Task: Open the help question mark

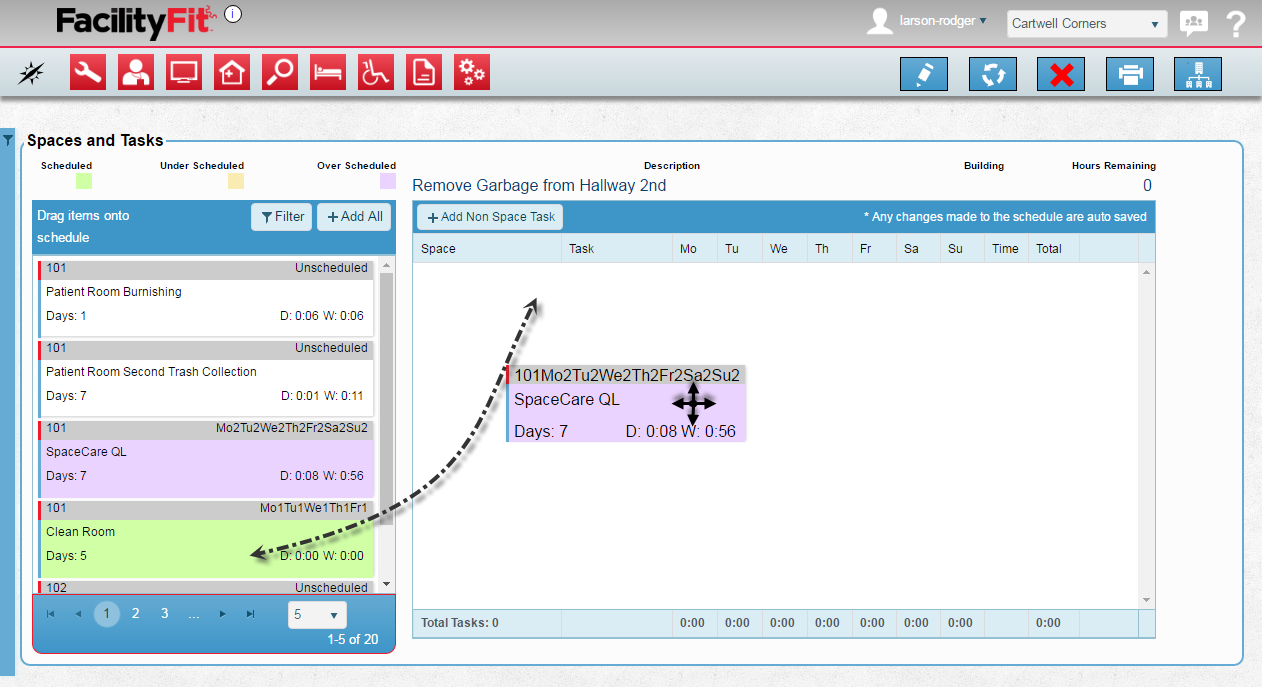Action: 1236,23
